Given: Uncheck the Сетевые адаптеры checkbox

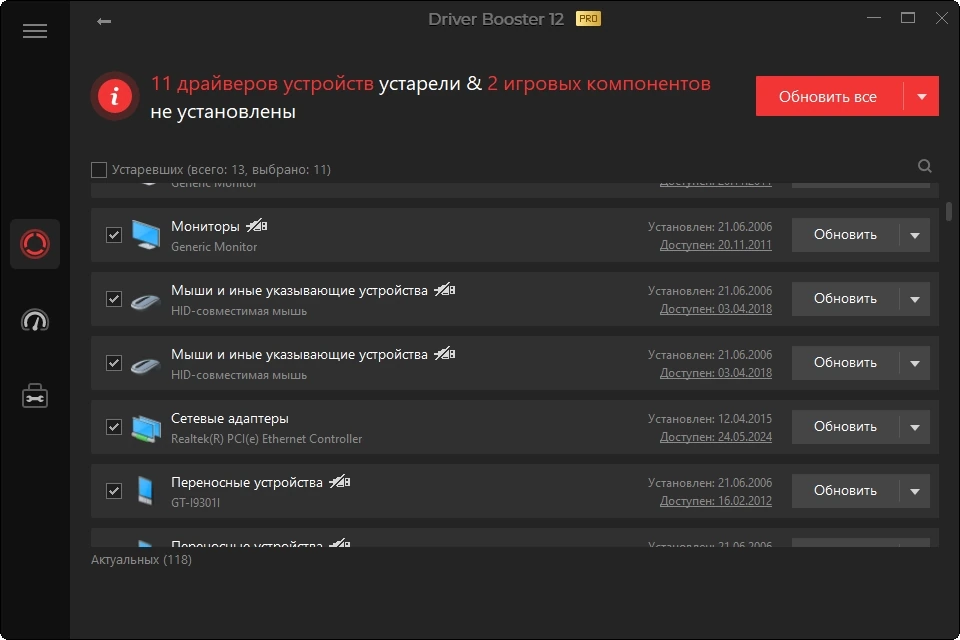Looking at the screenshot, I should pyautogui.click(x=114, y=427).
